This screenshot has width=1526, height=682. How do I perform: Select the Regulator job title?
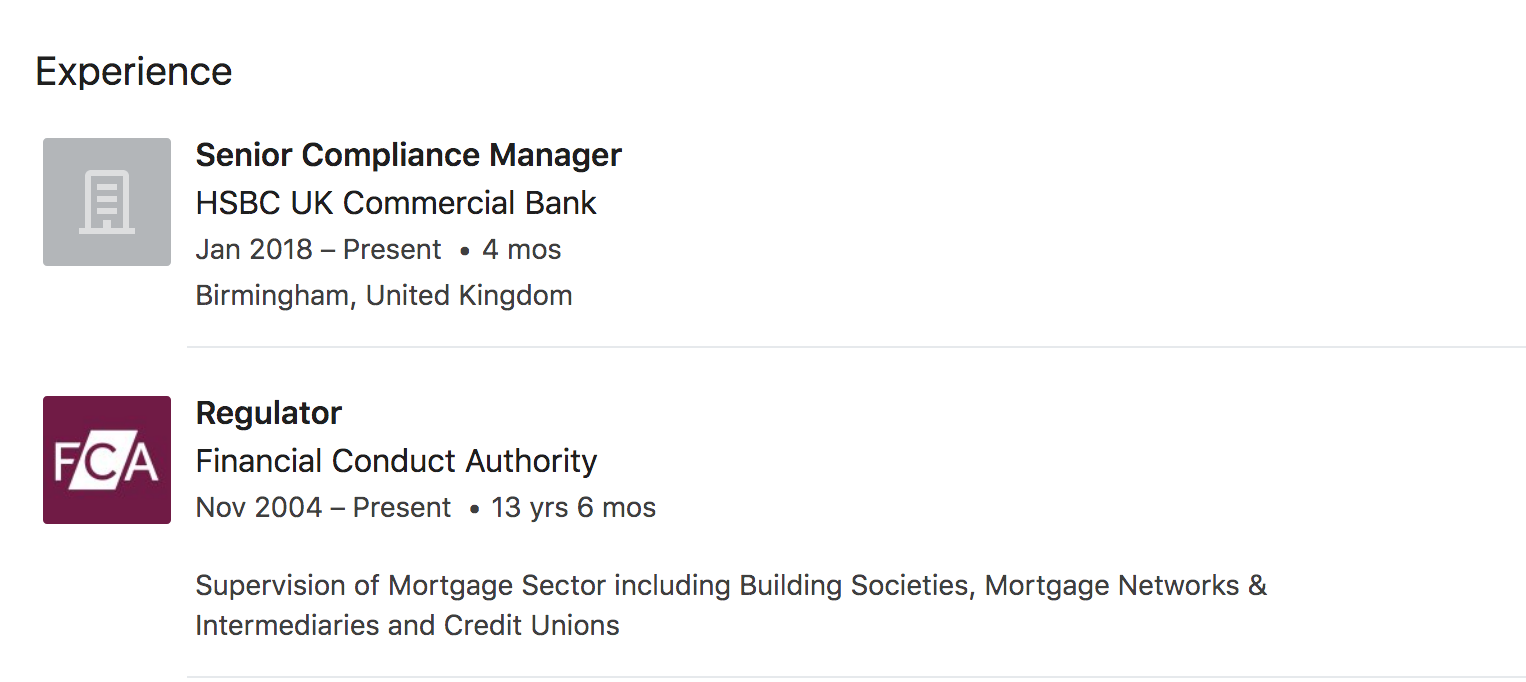click(x=269, y=413)
